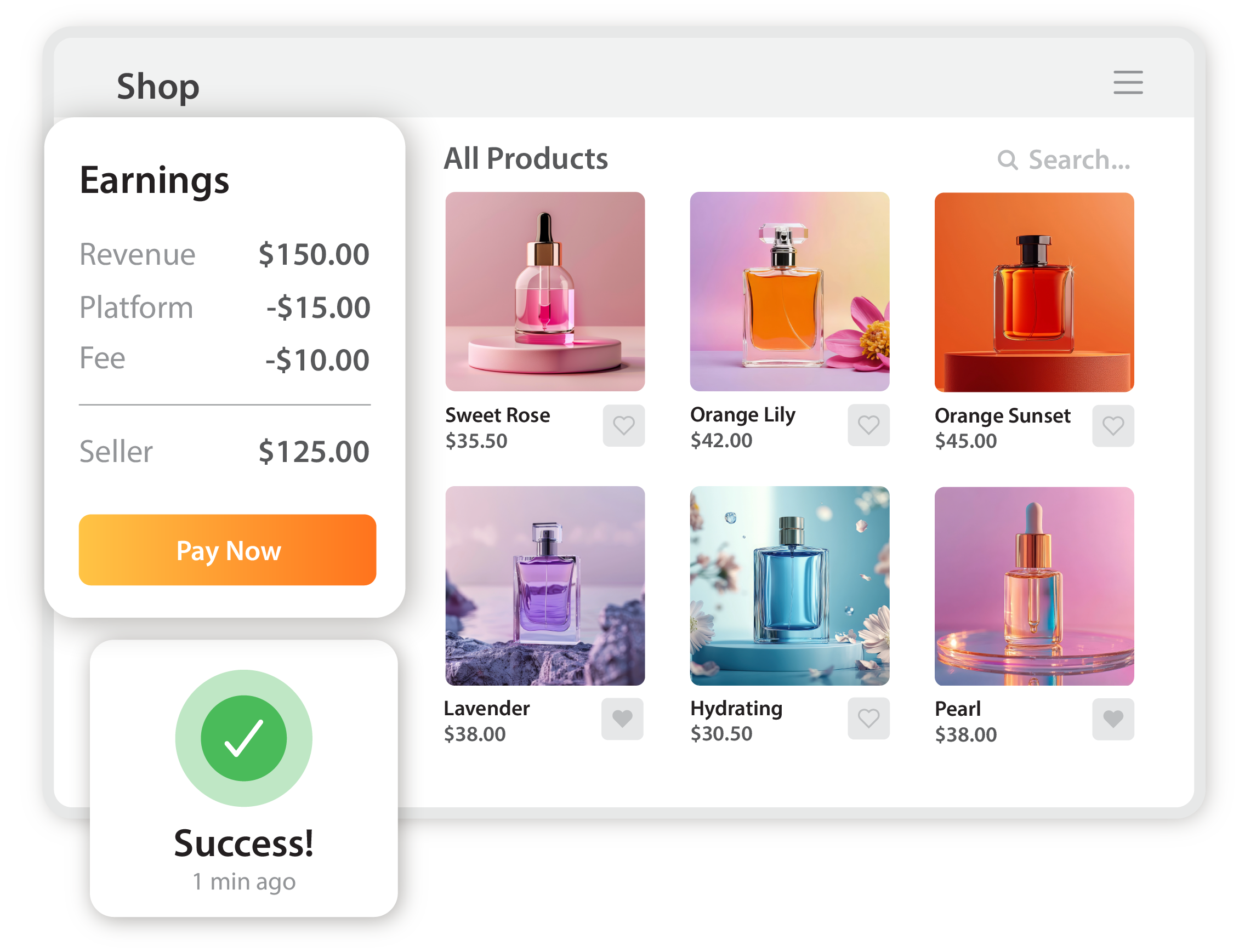Open the hamburger menu icon
This screenshot has width=1239, height=952.
pos(1127,82)
